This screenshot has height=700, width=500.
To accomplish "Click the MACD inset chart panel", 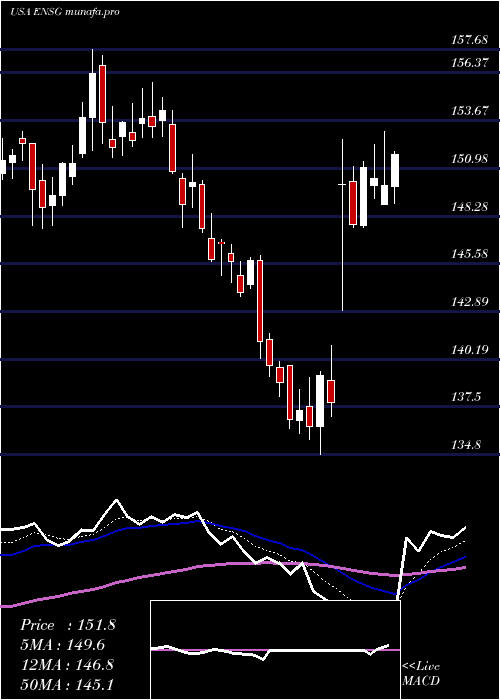I will click(275, 650).
